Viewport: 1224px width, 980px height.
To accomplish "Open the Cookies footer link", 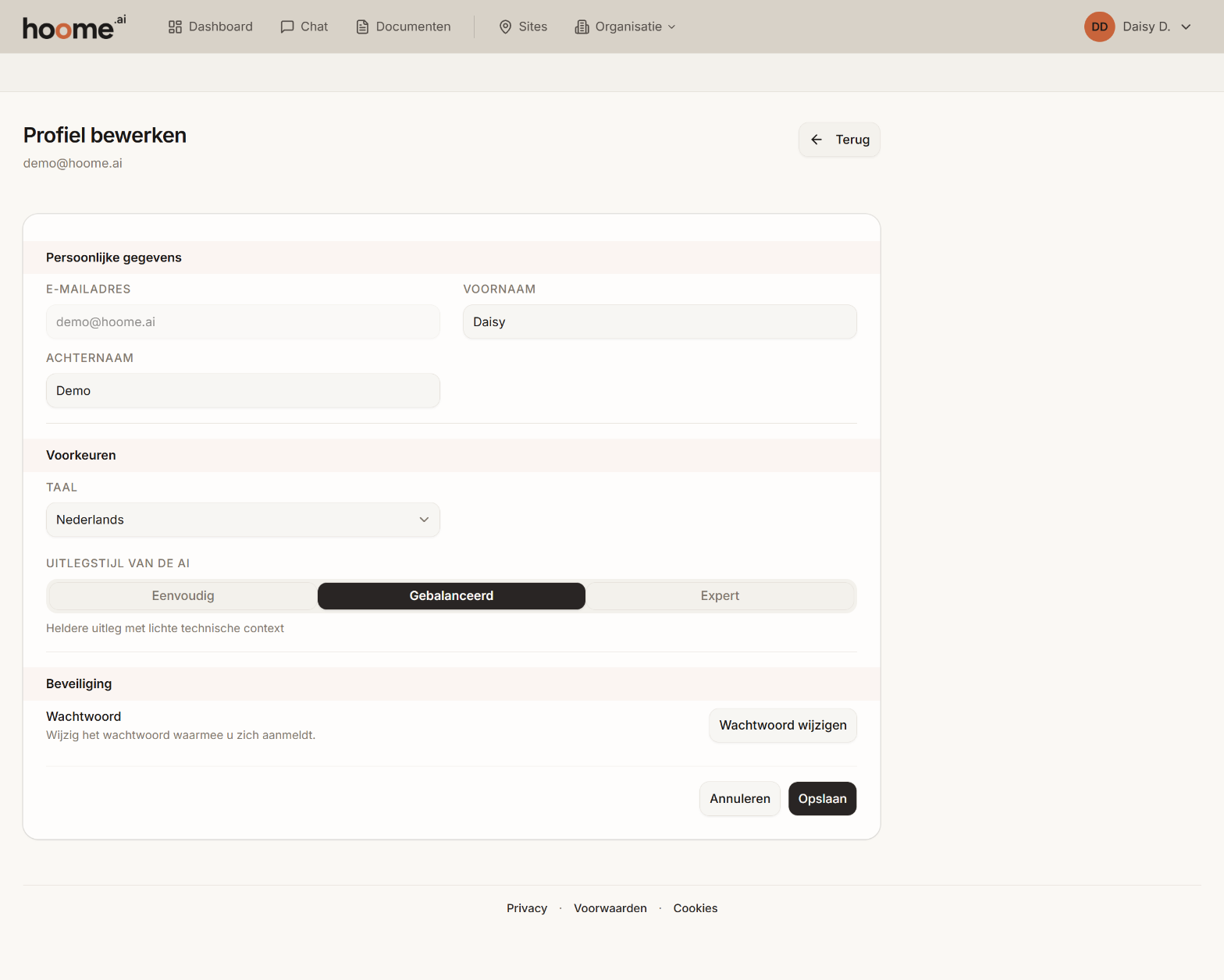I will [696, 908].
